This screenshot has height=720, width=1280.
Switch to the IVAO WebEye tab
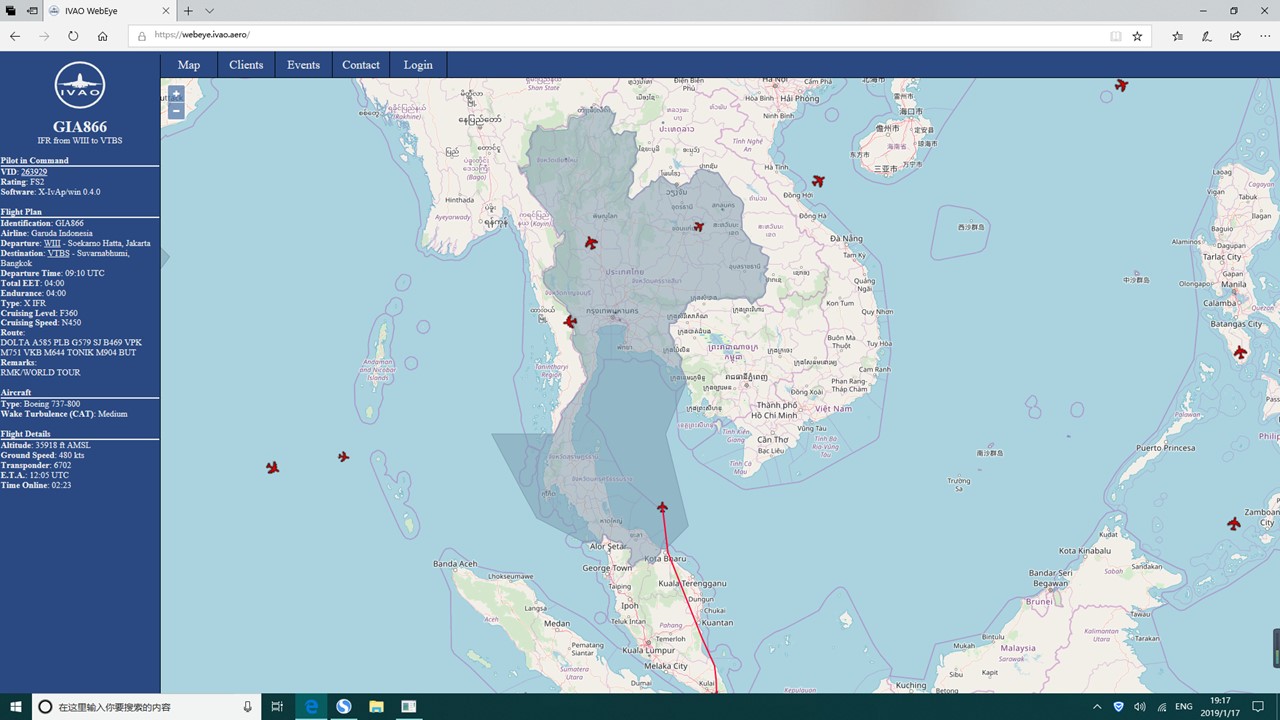[x=110, y=11]
